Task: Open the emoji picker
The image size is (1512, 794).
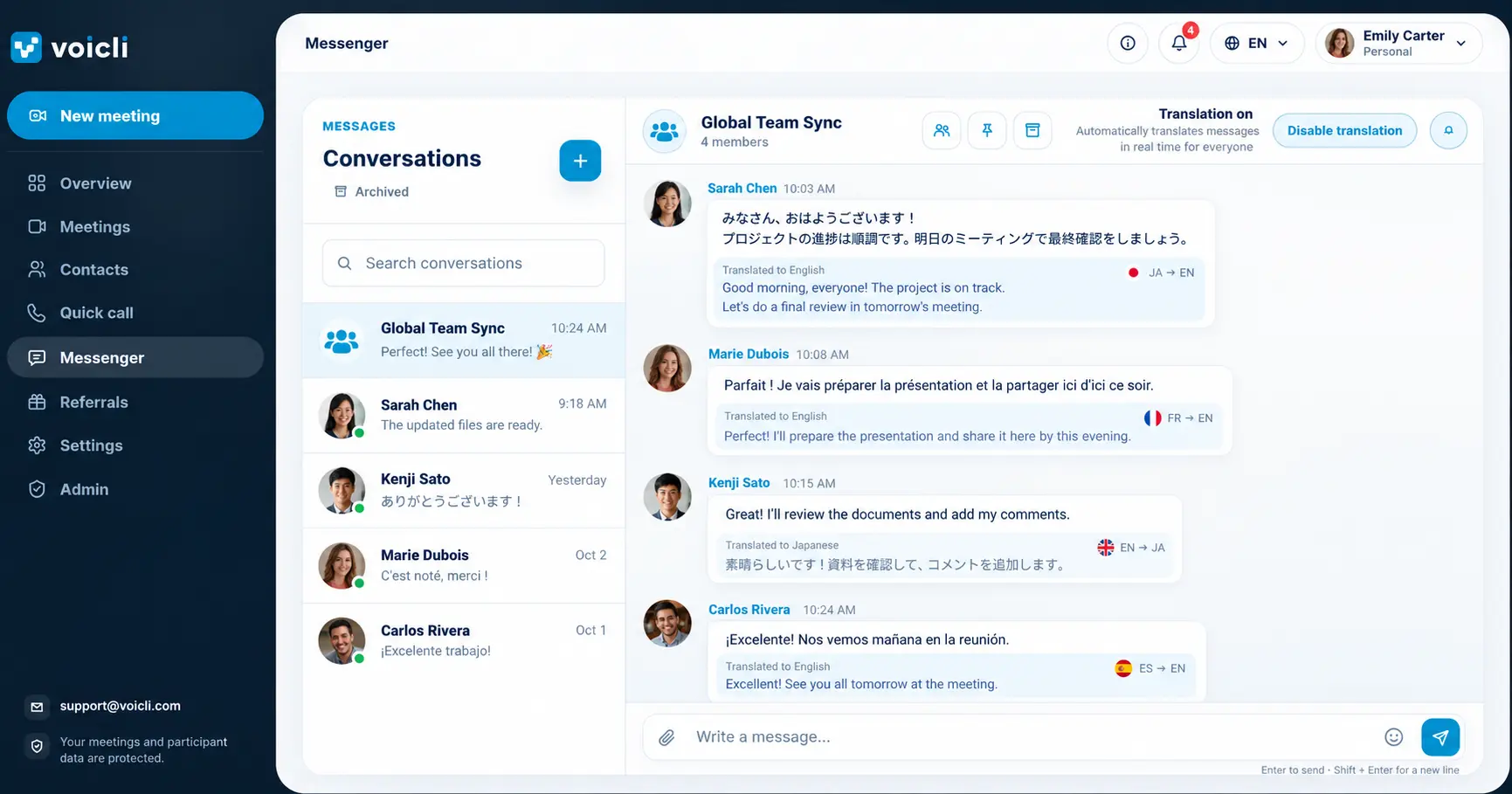Action: 1394,737
